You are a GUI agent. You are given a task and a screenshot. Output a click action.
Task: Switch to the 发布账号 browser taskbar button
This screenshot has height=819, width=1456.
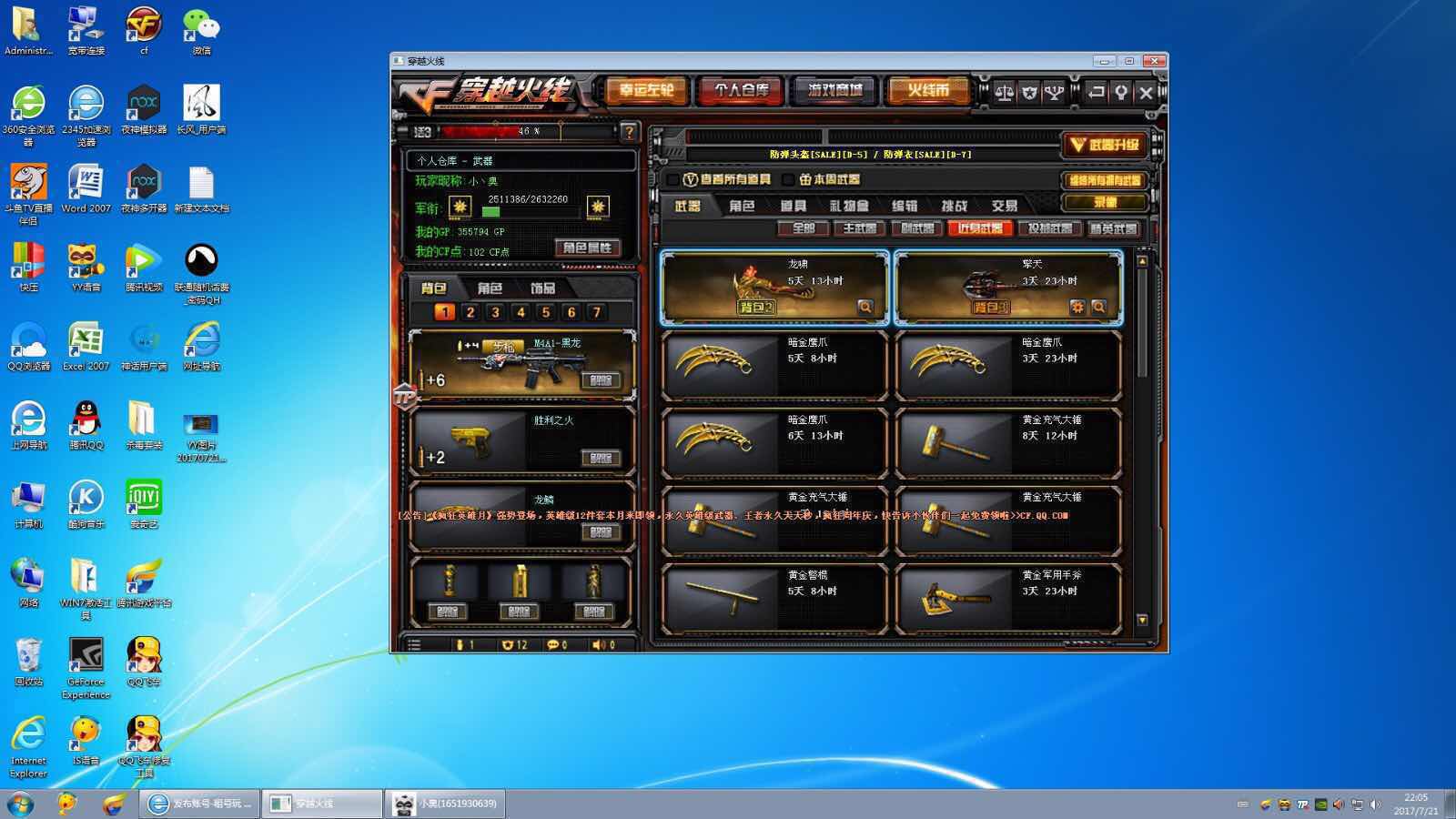201,804
